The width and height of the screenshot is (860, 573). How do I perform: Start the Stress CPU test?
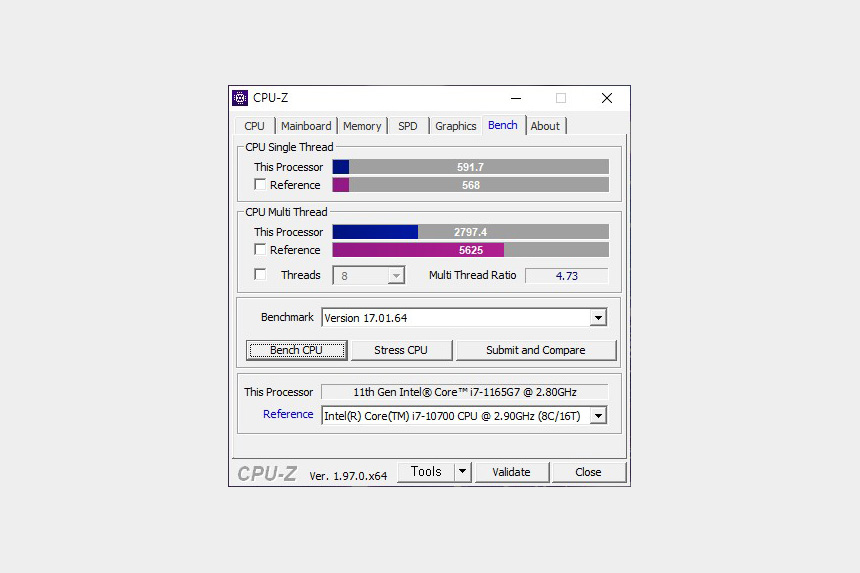coord(401,350)
